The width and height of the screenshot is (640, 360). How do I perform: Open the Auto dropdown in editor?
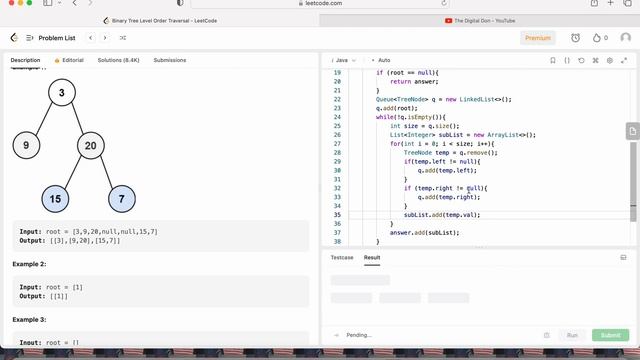(x=381, y=60)
